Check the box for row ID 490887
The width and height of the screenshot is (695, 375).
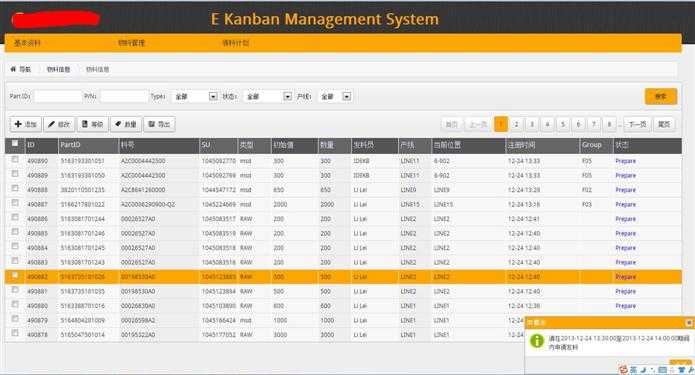(15, 203)
